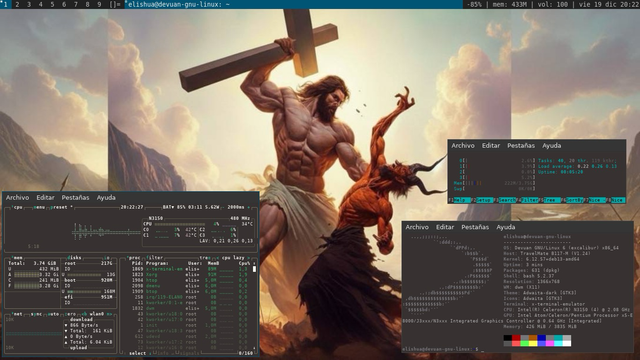The width and height of the screenshot is (640, 360).
Task: Toggle sync in btop's net box
Action: click(x=36, y=314)
